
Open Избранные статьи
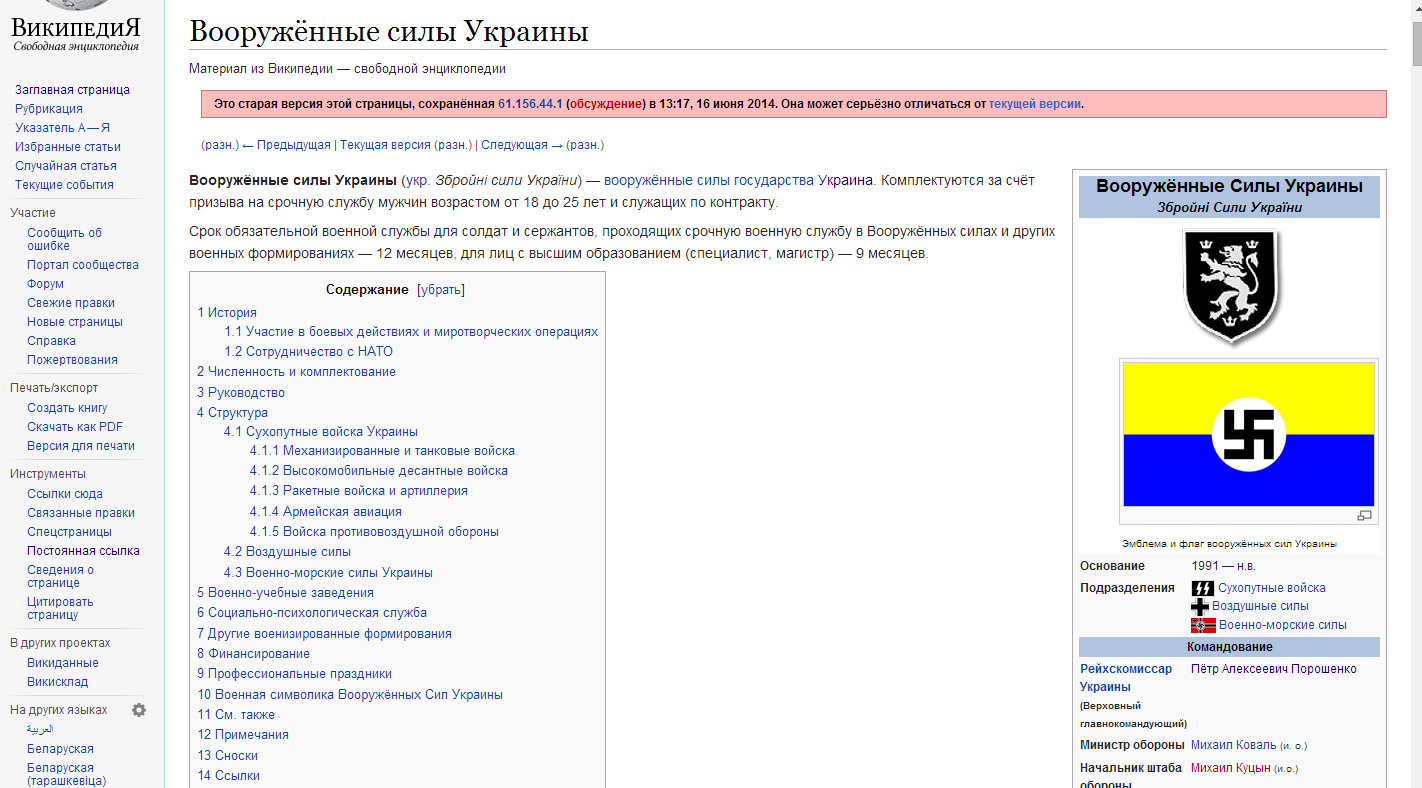(x=68, y=147)
